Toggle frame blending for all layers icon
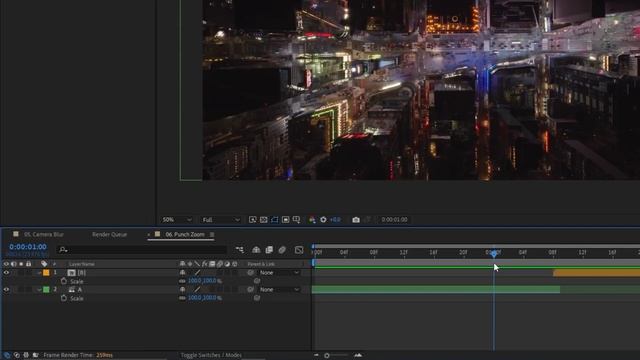This screenshot has width=640, height=360. pyautogui.click(x=269, y=250)
